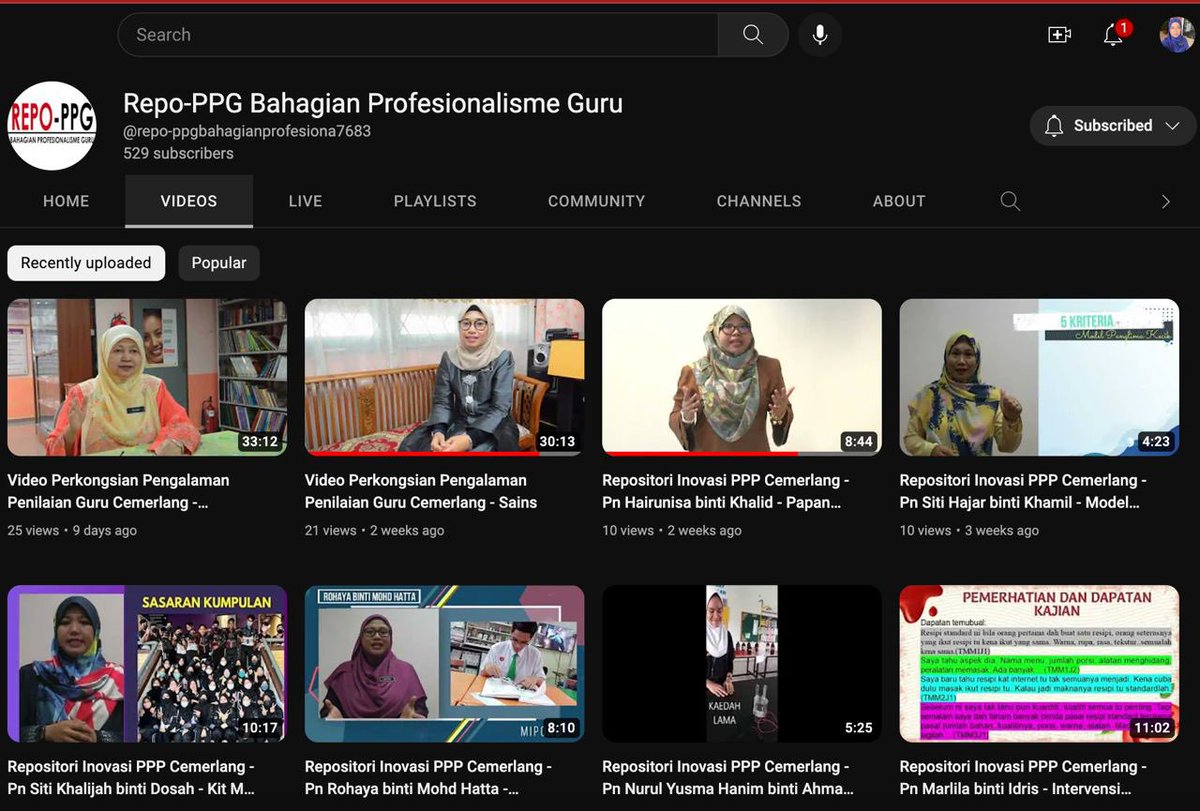Click '21 views • 2 weeks ago' text
The image size is (1200, 811).
[375, 531]
